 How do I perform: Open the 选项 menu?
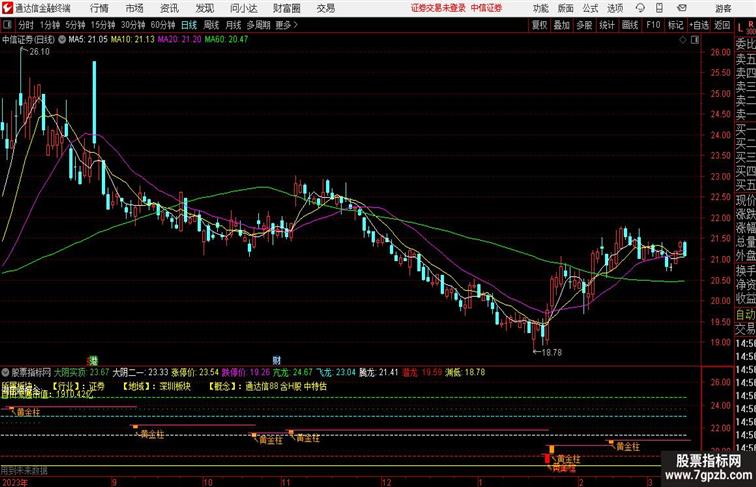615,8
